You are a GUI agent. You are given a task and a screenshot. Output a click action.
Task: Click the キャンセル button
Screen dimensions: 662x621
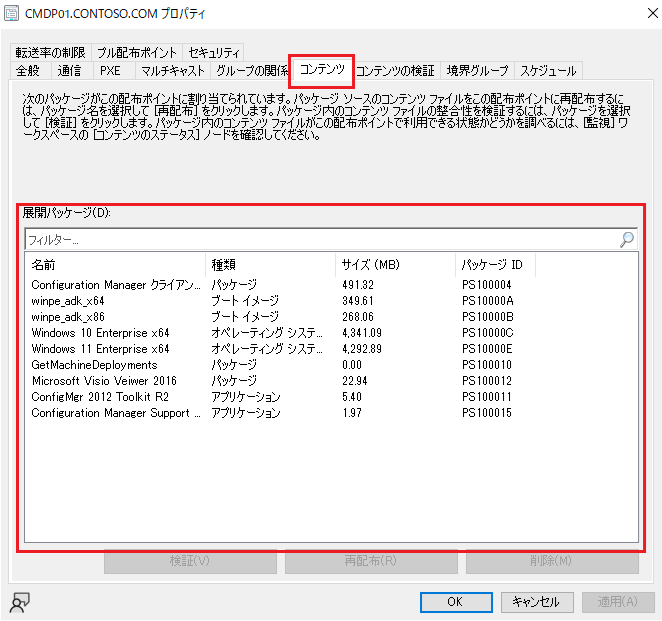[535, 602]
